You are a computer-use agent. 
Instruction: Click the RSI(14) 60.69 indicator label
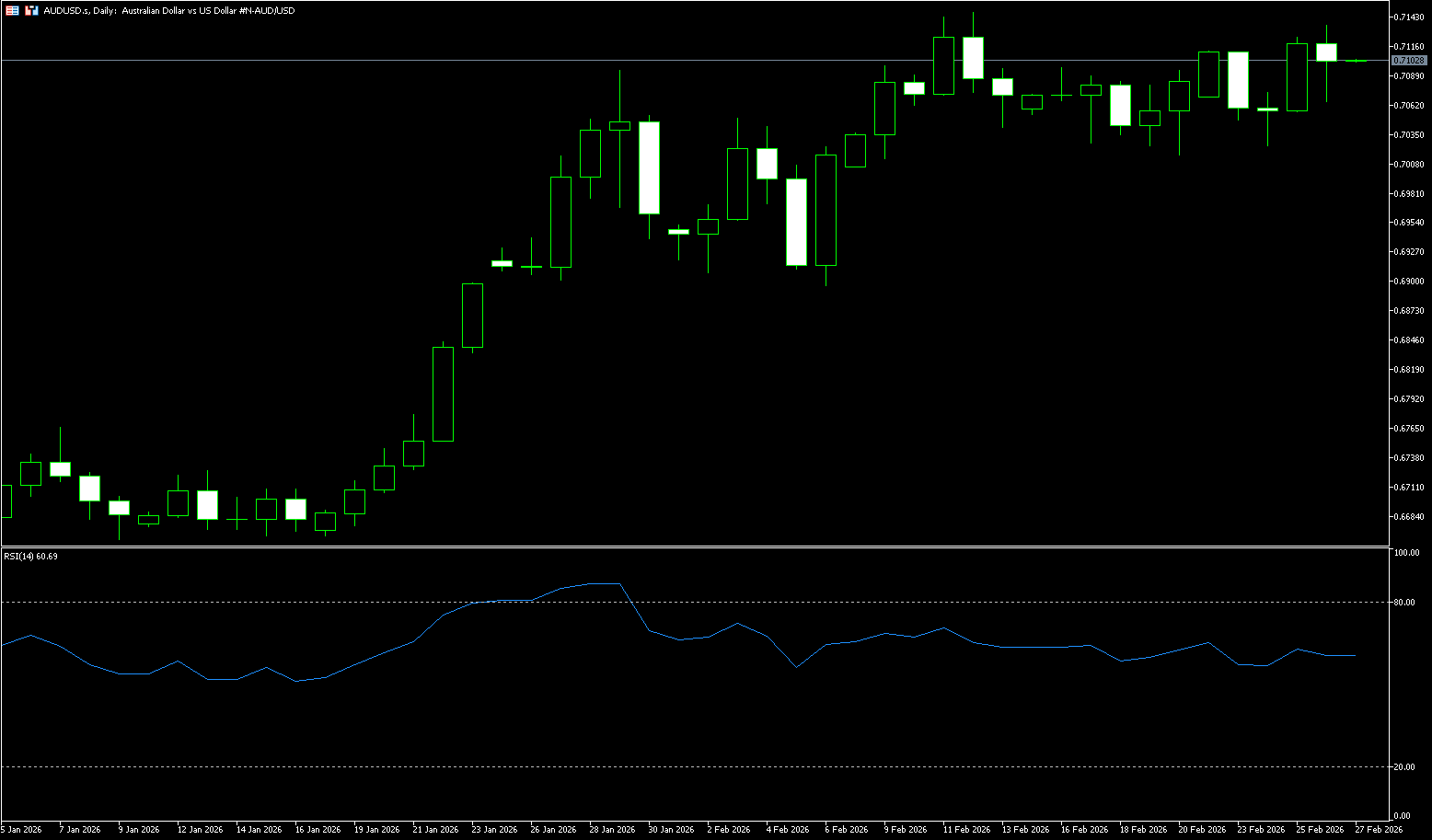point(30,557)
